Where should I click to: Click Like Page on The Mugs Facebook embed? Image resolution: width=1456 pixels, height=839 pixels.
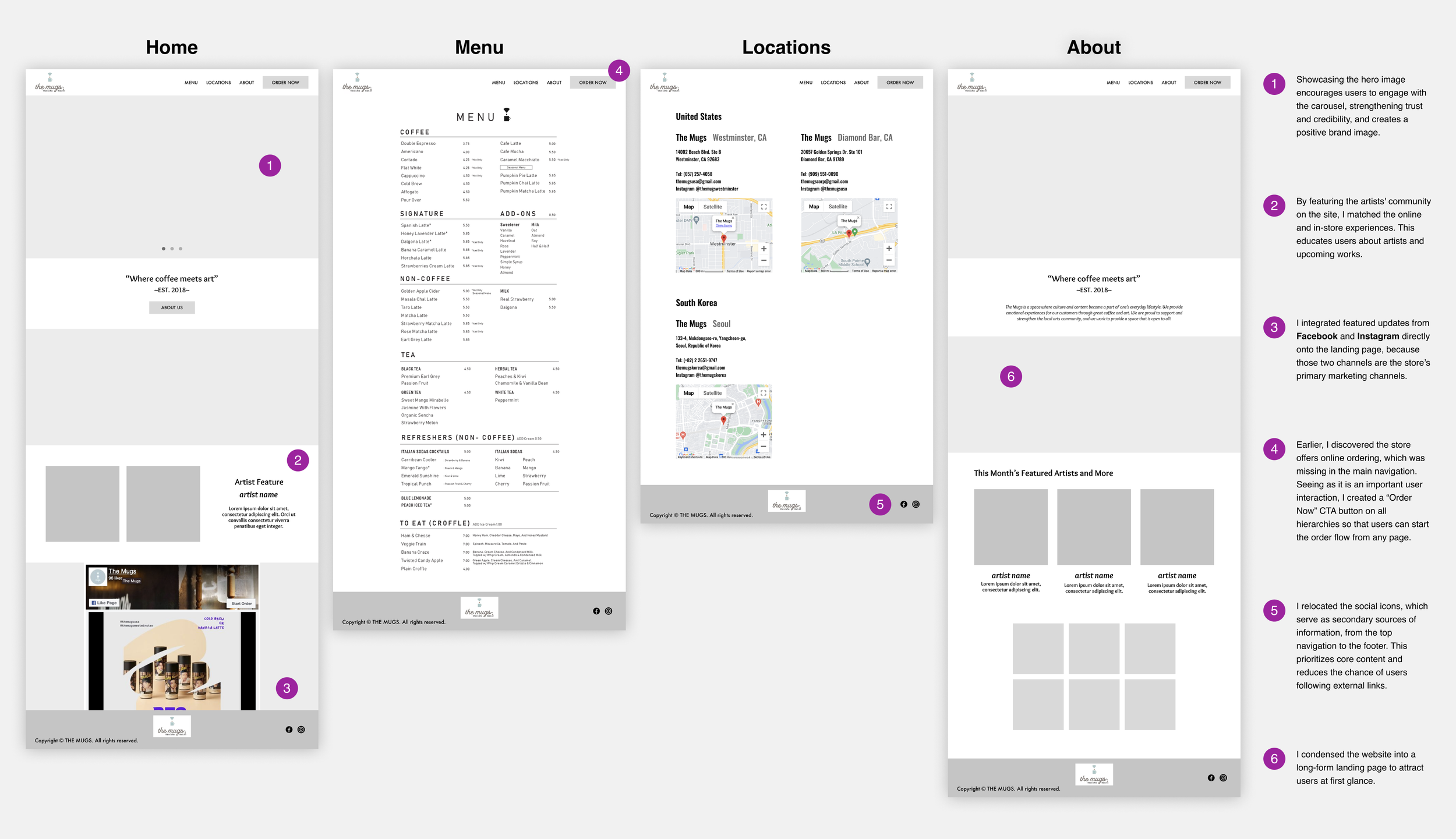coord(104,603)
